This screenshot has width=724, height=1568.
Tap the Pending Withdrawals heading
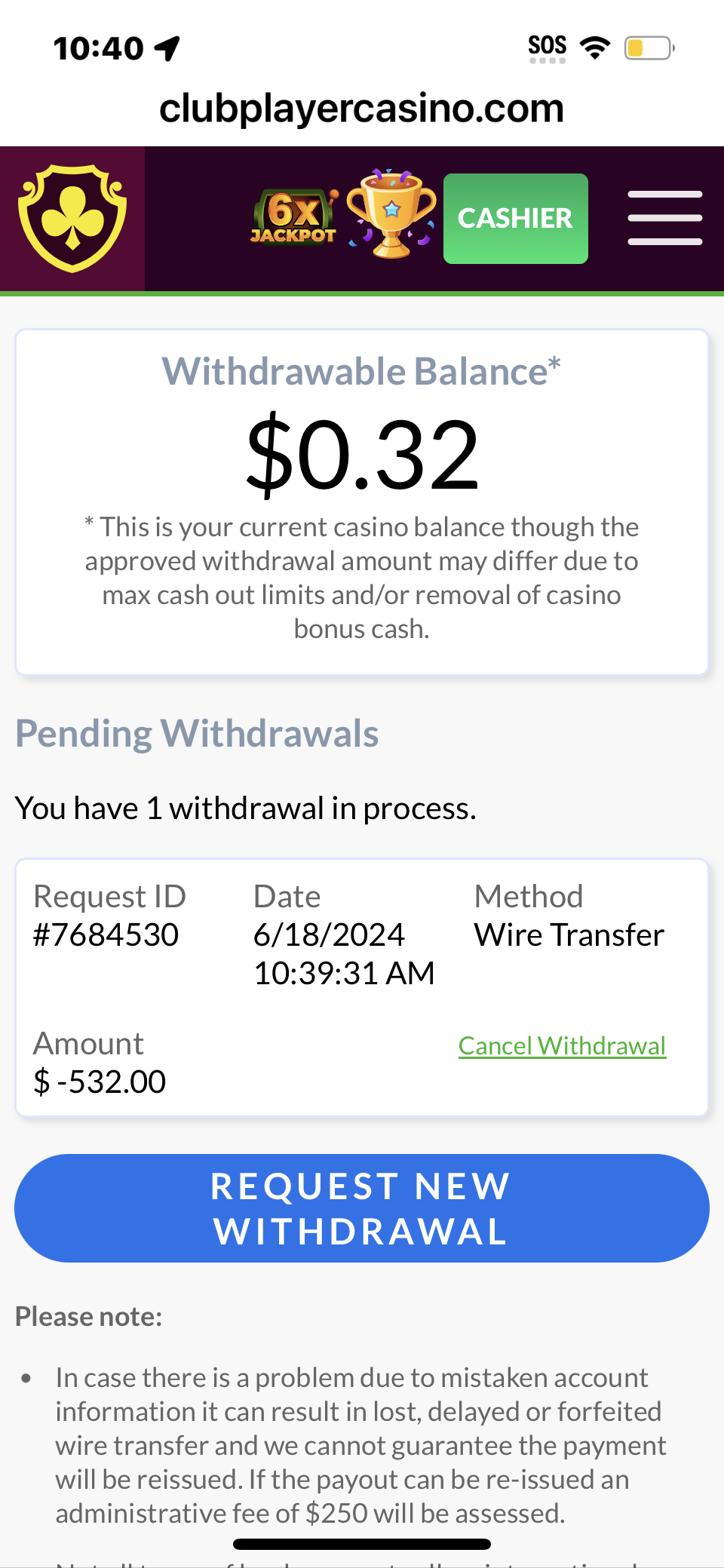click(197, 733)
